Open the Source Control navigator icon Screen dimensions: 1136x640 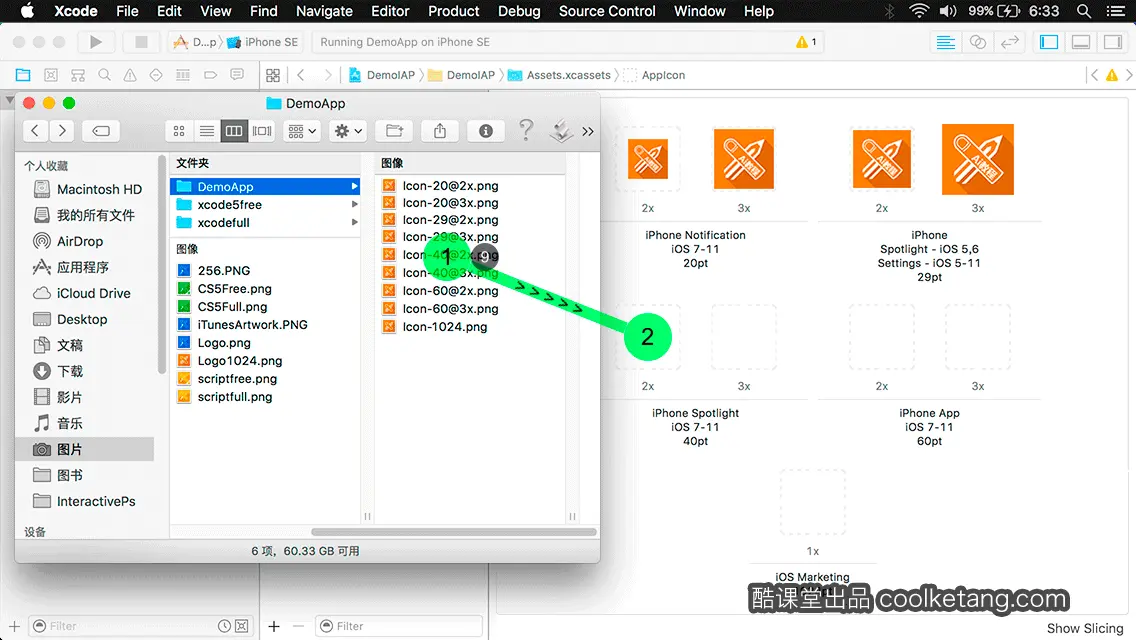click(x=51, y=75)
